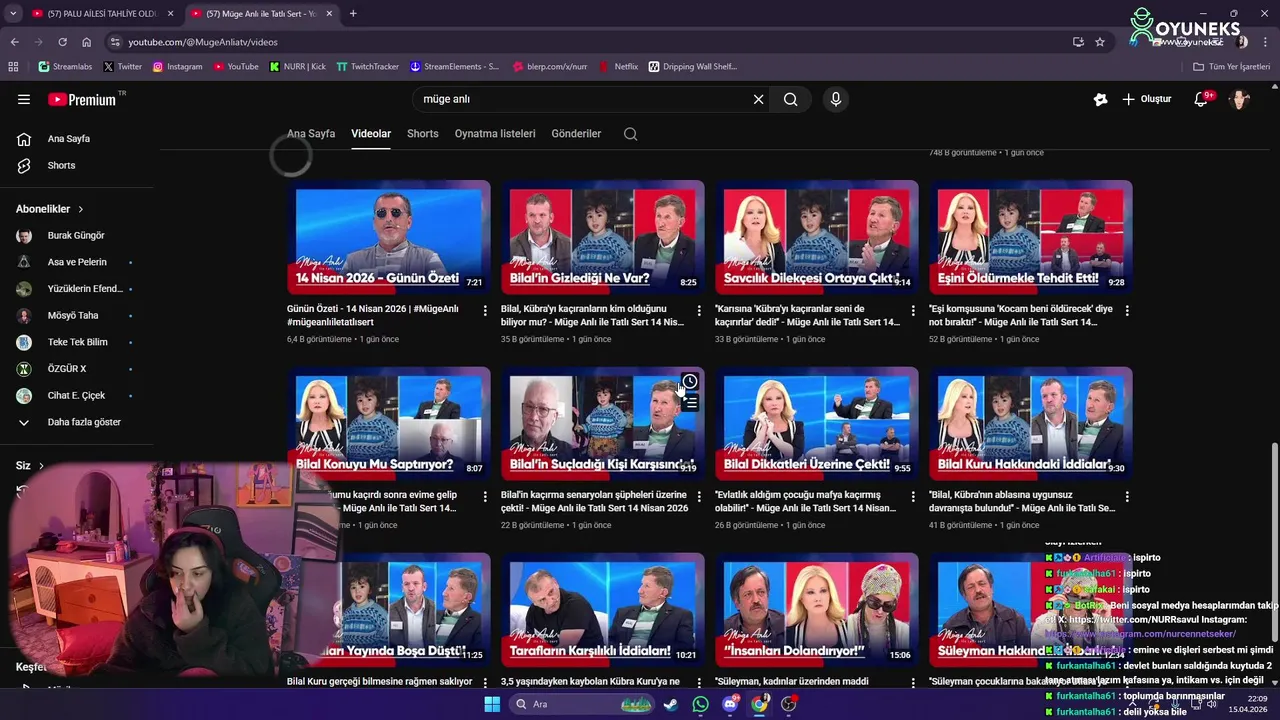
Task: Search within the channel magnifier icon
Action: 630,134
